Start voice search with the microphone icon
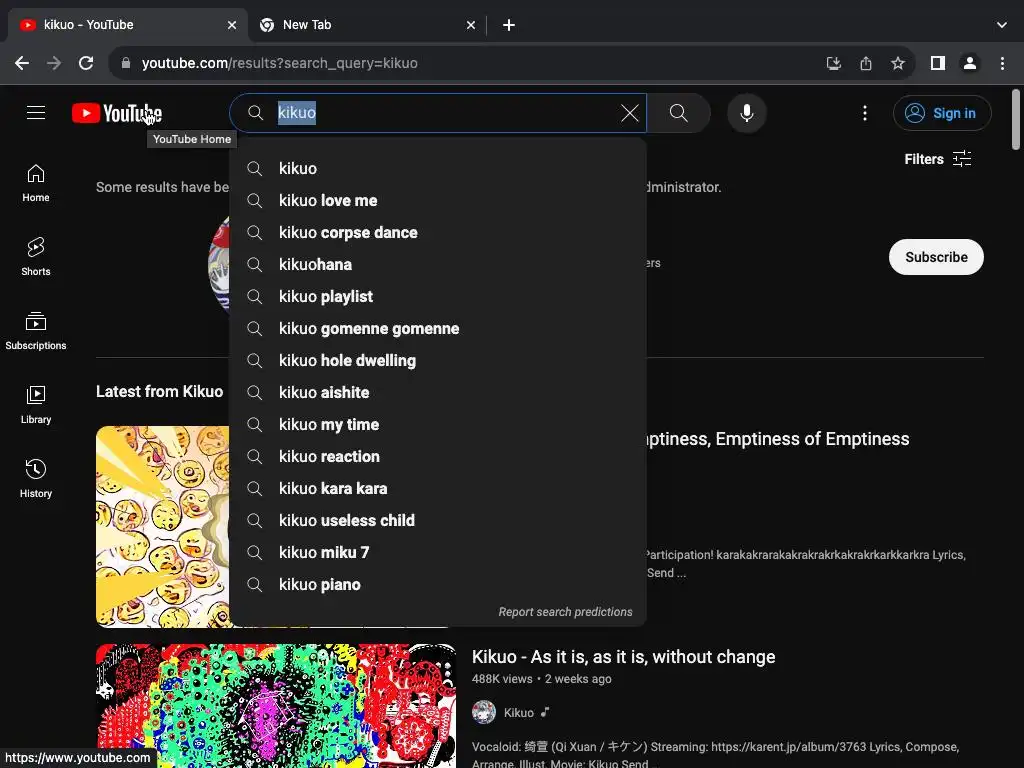This screenshot has width=1024, height=768. pyautogui.click(x=746, y=113)
